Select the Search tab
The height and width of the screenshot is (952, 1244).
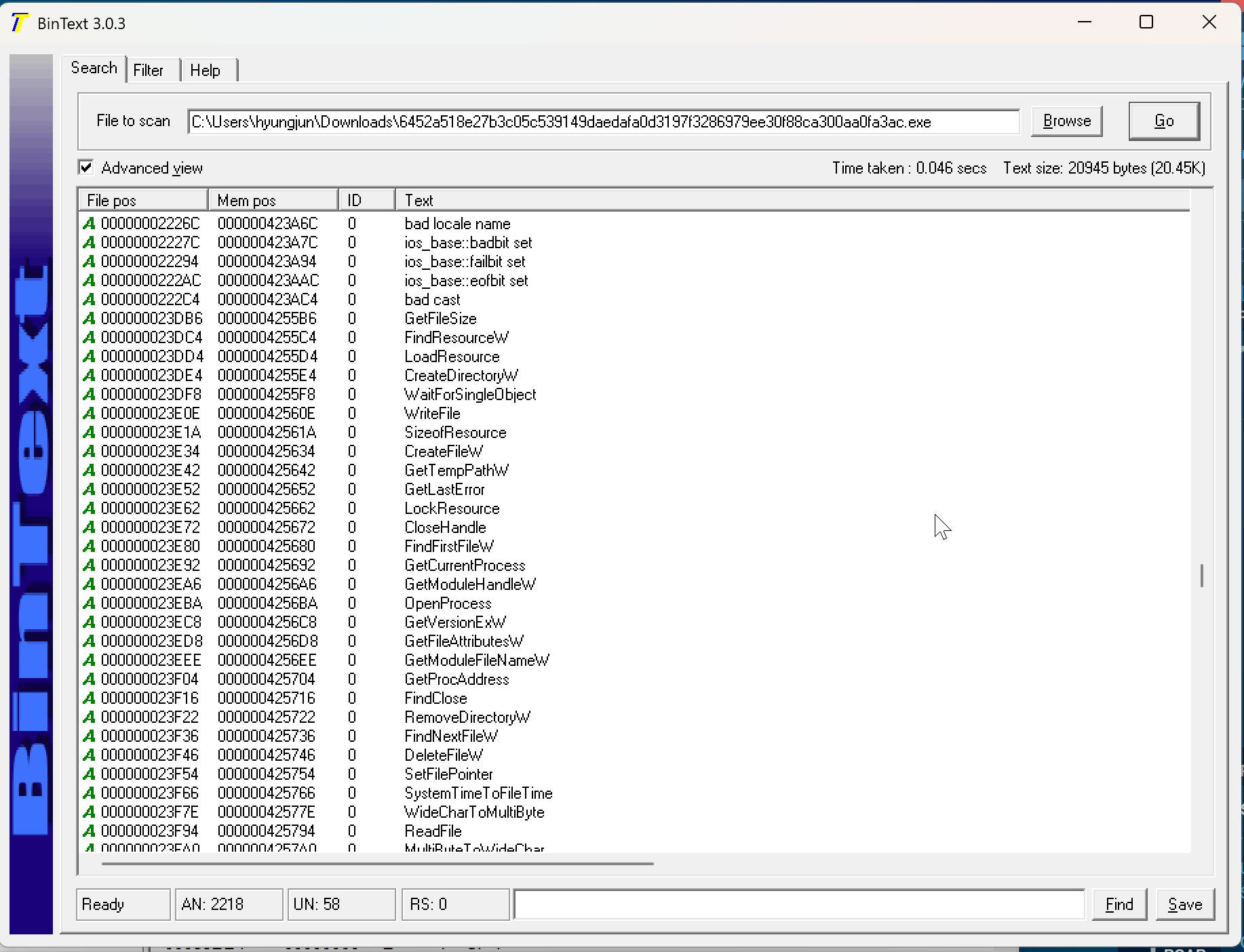tap(94, 68)
